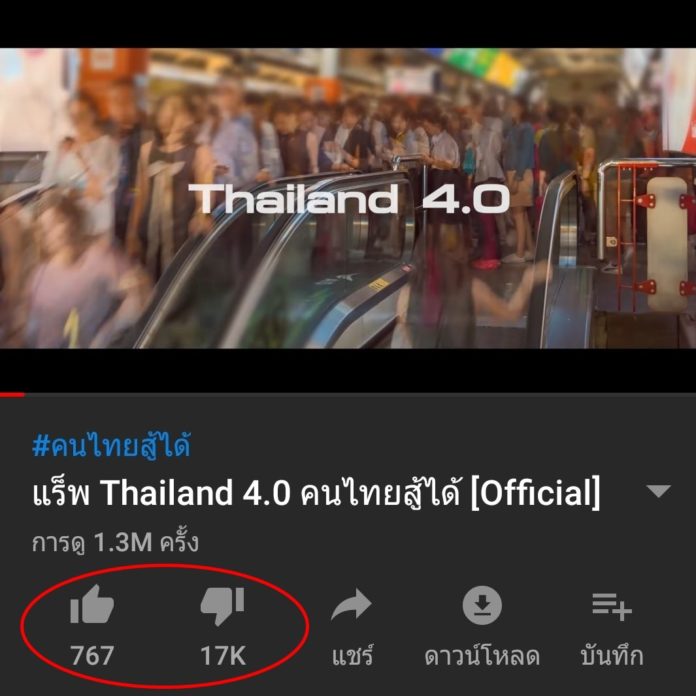This screenshot has height=696, width=696.
Task: Click the red played portion of progress bar
Action: coord(12,394)
